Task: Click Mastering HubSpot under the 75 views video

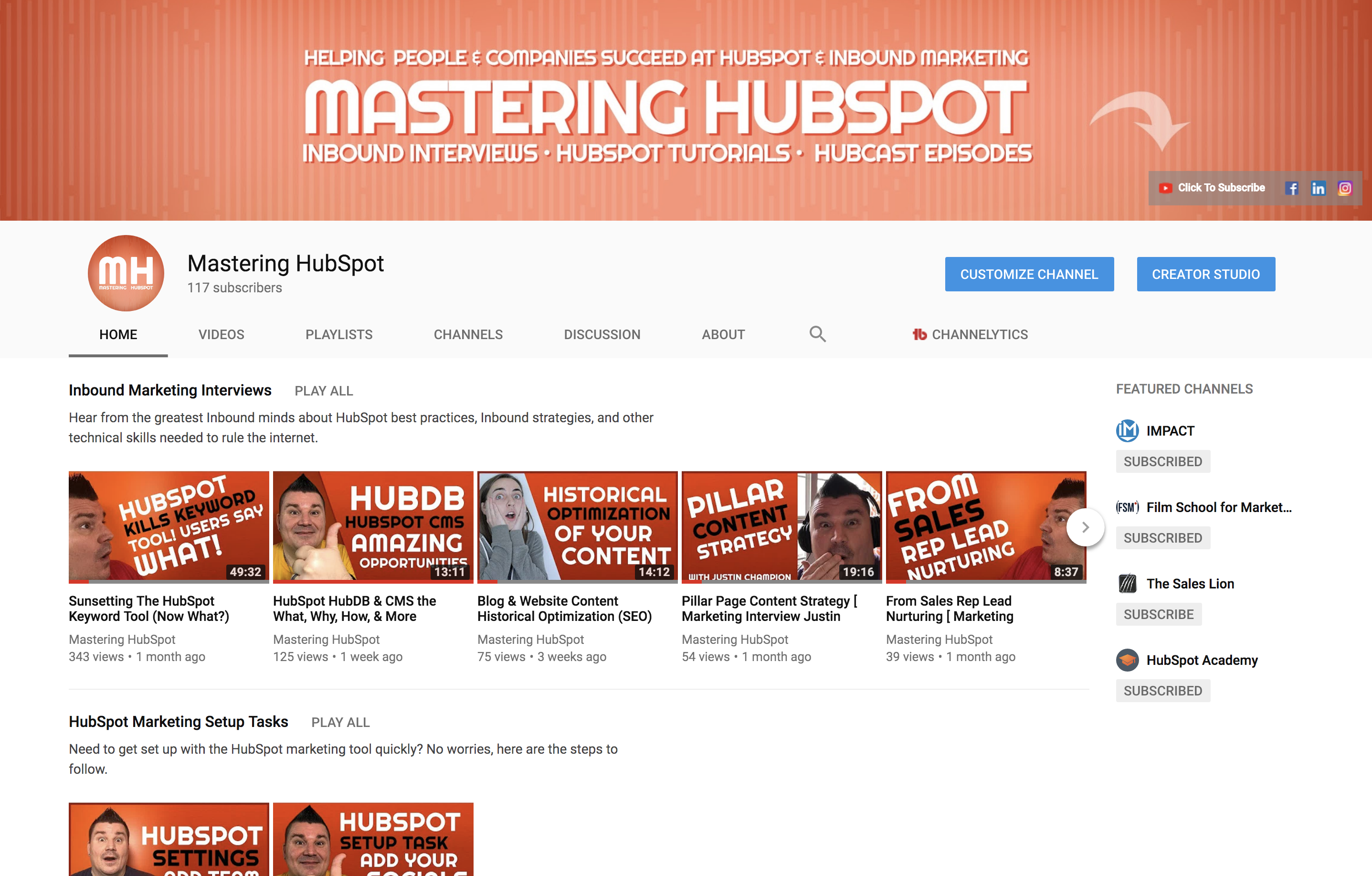Action: tap(530, 640)
